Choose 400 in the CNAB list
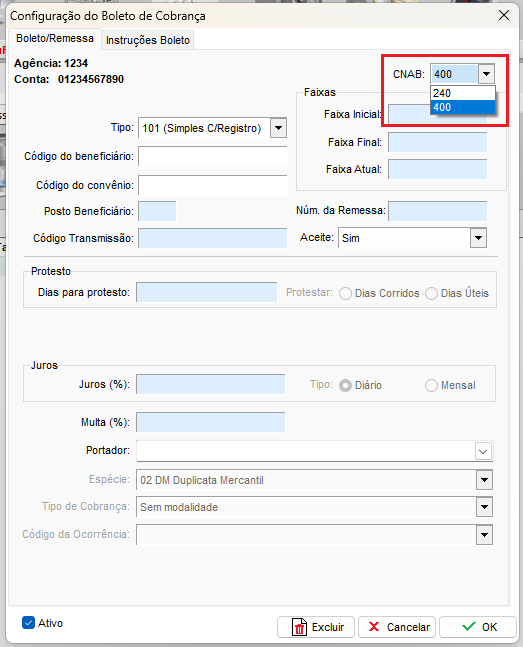 462,107
